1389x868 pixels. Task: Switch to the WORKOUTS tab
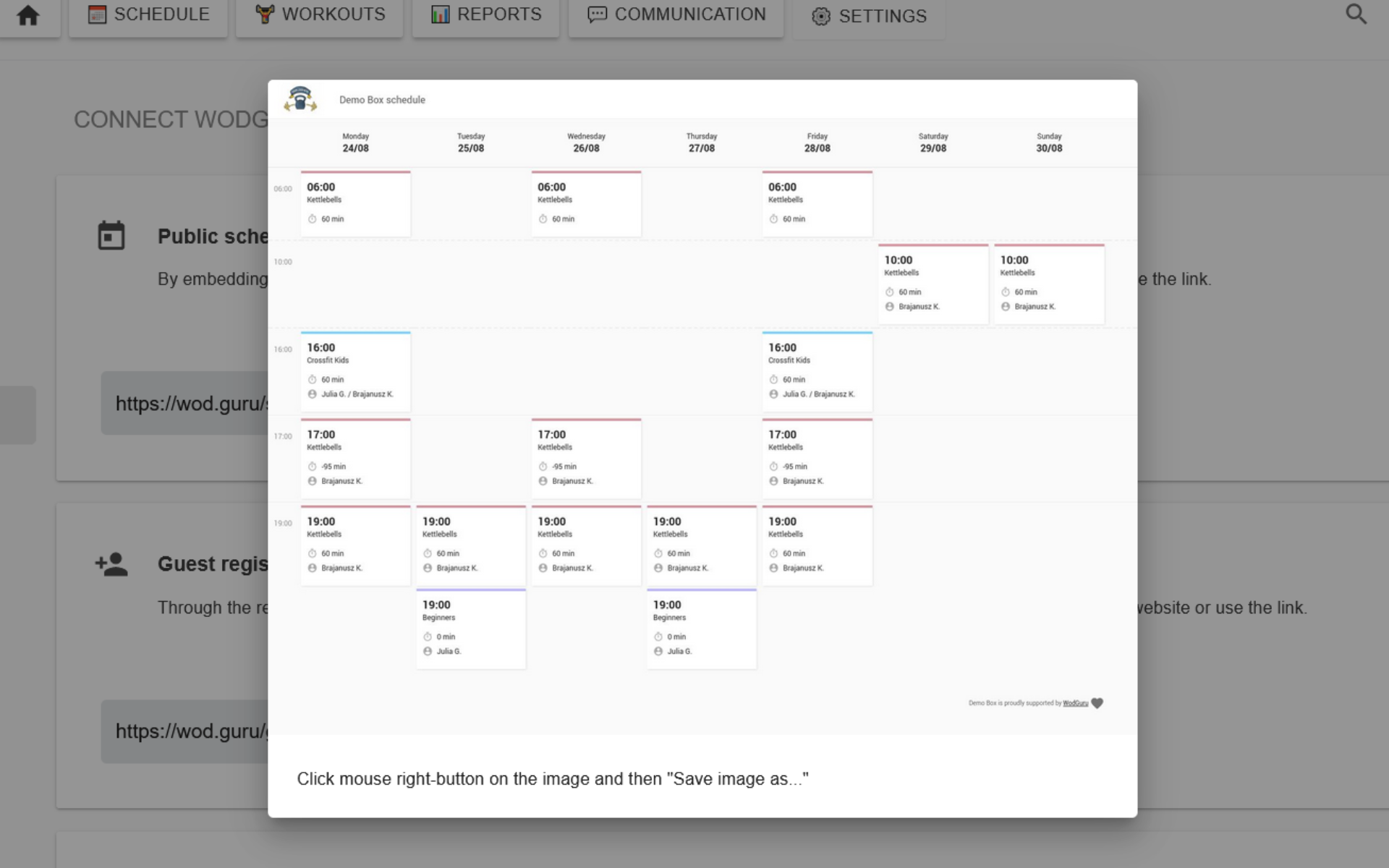pyautogui.click(x=319, y=14)
